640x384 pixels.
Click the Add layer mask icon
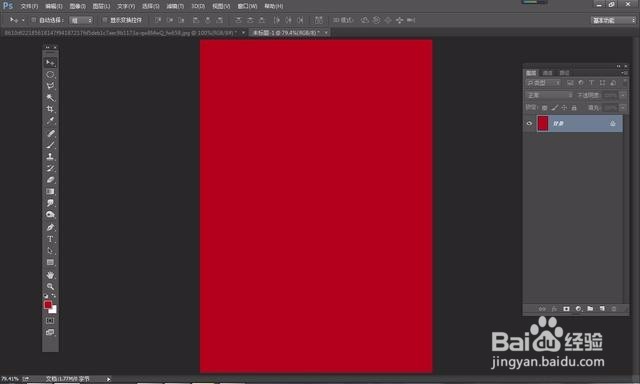[x=566, y=309]
